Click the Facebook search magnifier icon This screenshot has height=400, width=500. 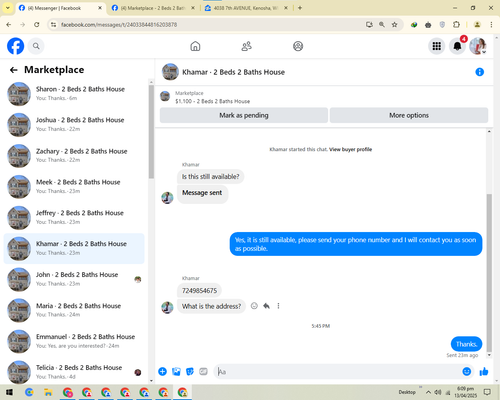coord(36,46)
